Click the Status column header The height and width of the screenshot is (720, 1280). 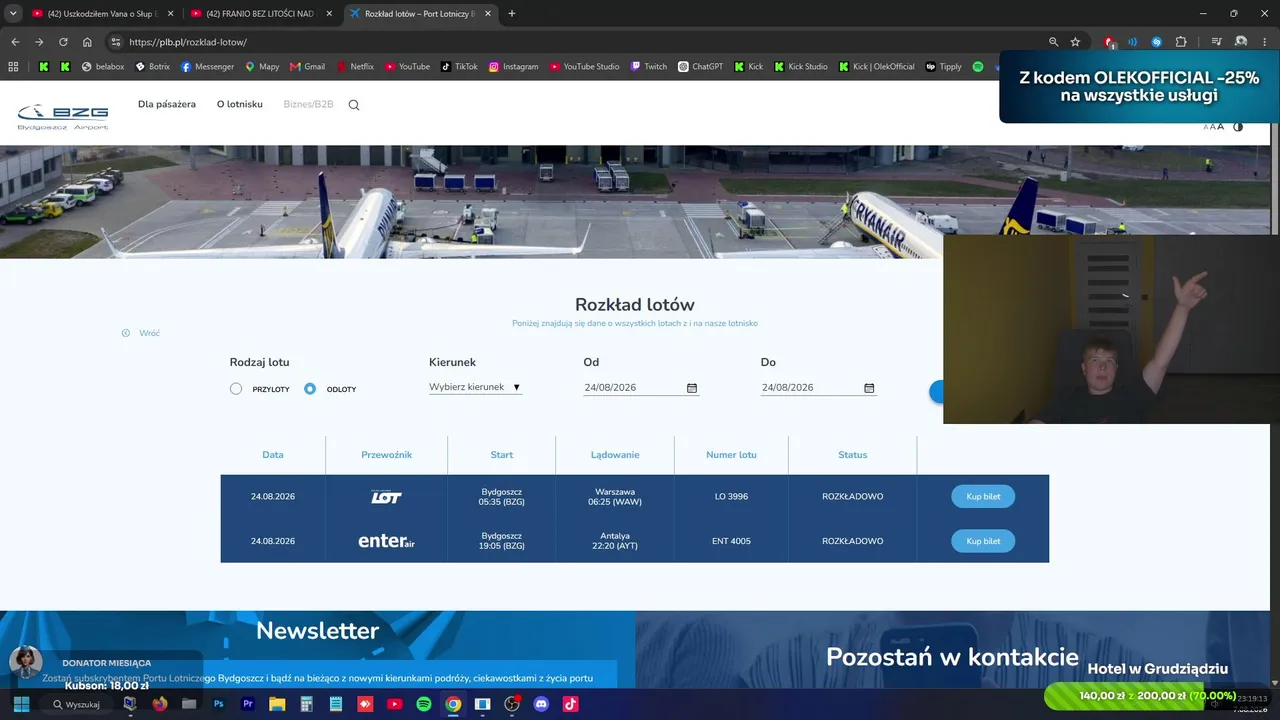[x=853, y=455]
